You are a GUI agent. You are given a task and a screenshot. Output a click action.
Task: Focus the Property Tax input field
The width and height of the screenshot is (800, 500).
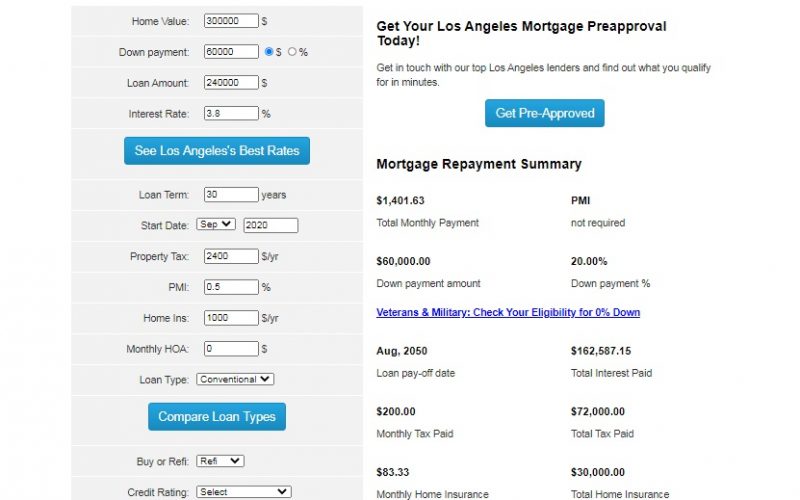(231, 256)
